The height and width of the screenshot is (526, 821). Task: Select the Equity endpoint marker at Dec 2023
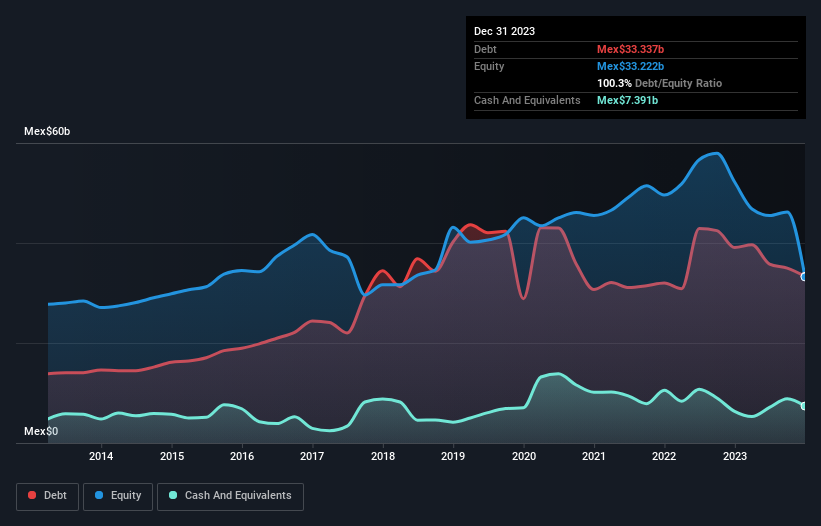[804, 276]
